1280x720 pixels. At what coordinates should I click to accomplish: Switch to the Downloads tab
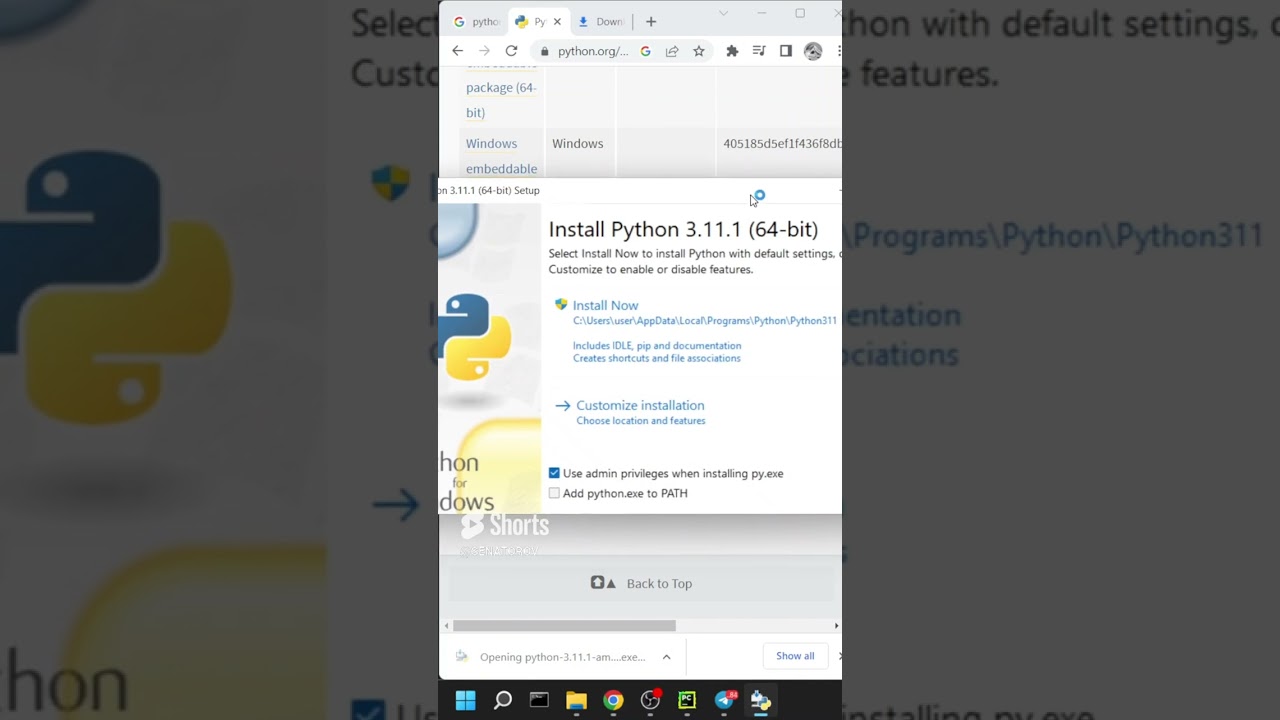tap(601, 21)
